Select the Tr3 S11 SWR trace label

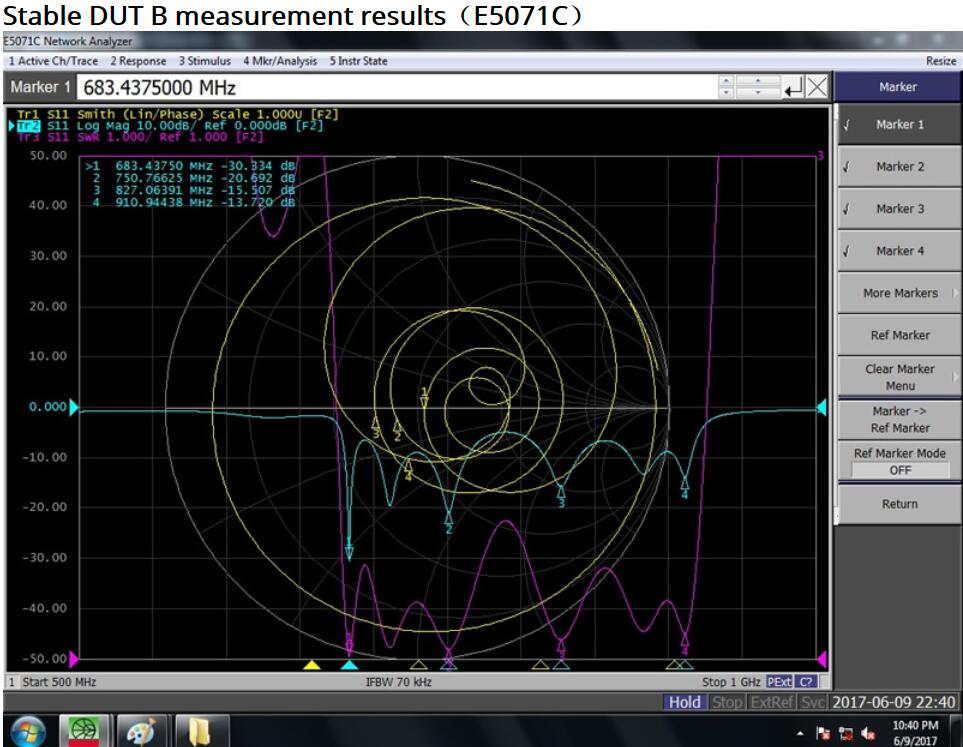click(140, 136)
